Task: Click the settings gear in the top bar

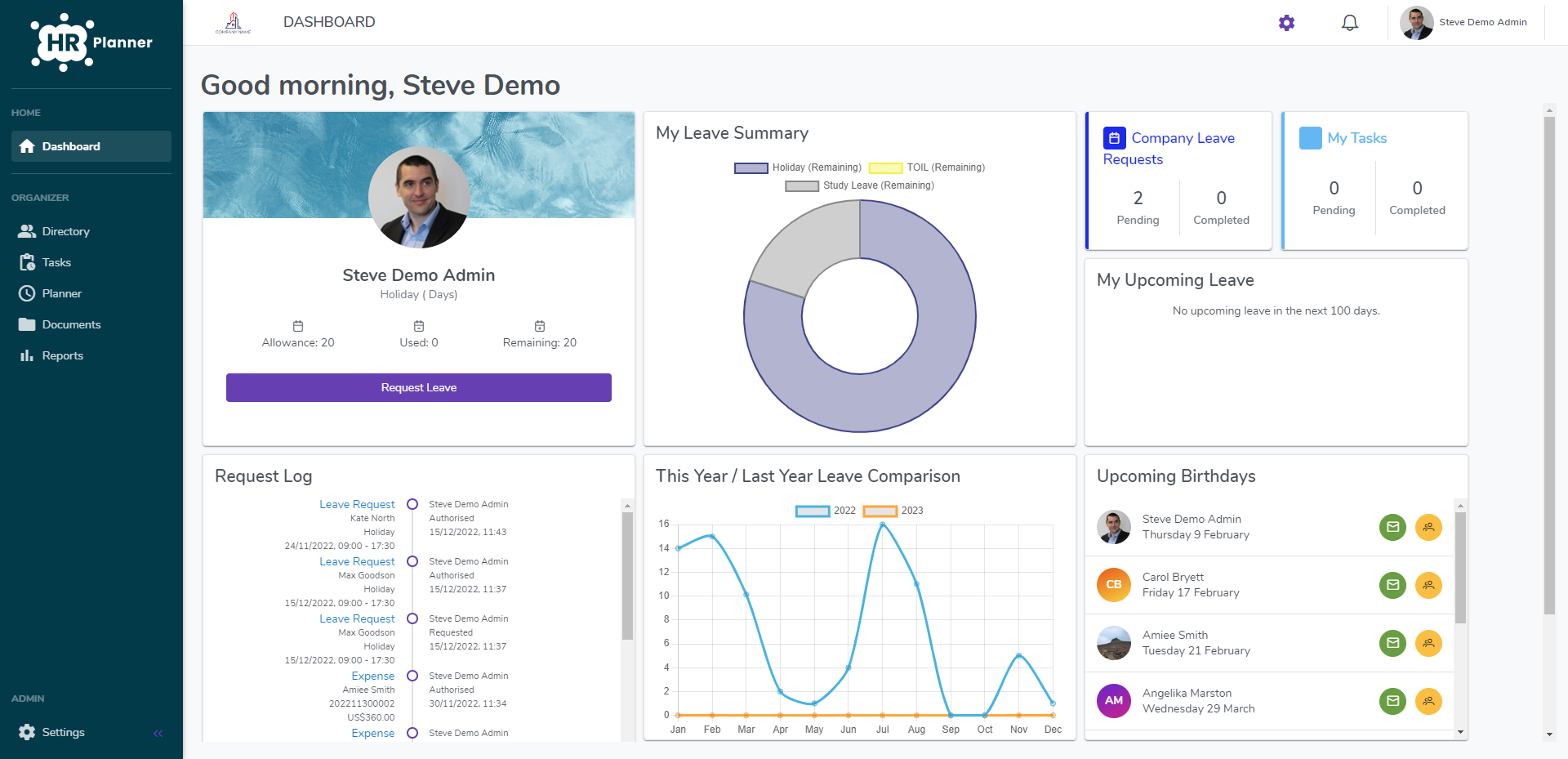Action: pyautogui.click(x=1286, y=22)
